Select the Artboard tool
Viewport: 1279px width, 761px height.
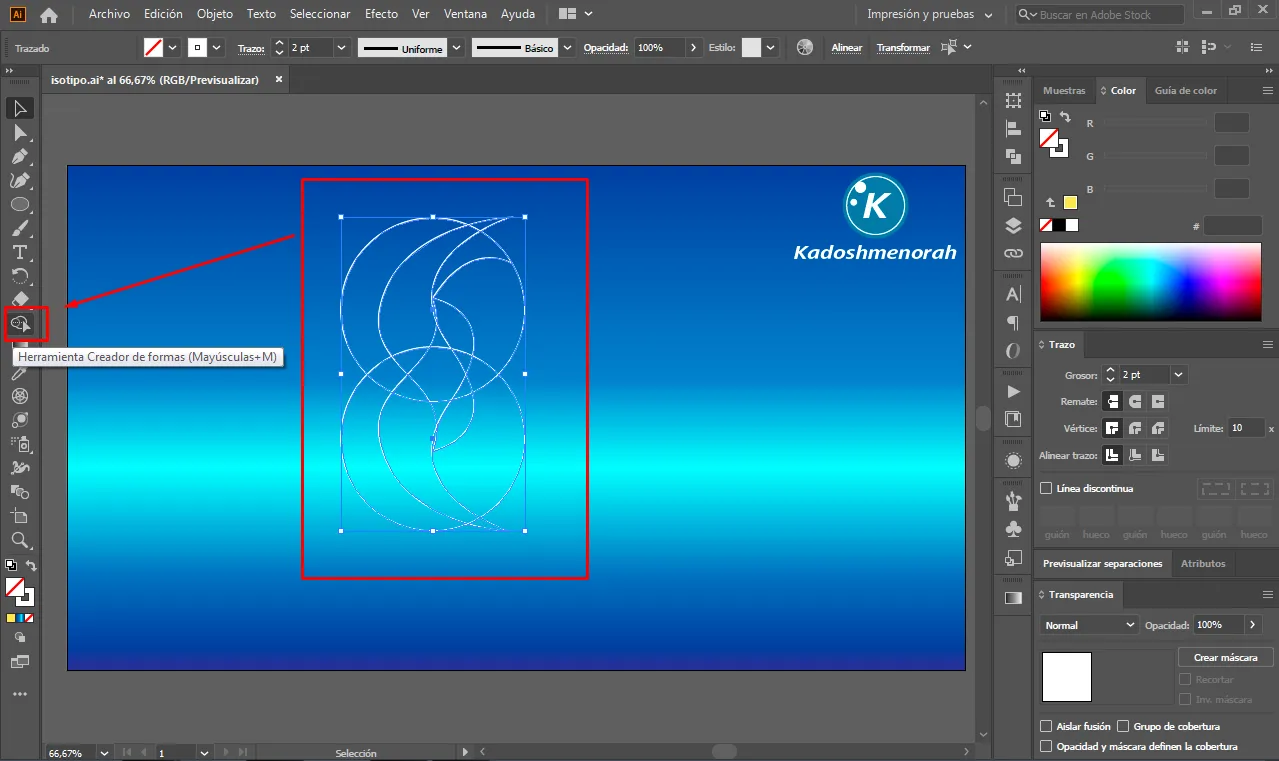pyautogui.click(x=20, y=516)
